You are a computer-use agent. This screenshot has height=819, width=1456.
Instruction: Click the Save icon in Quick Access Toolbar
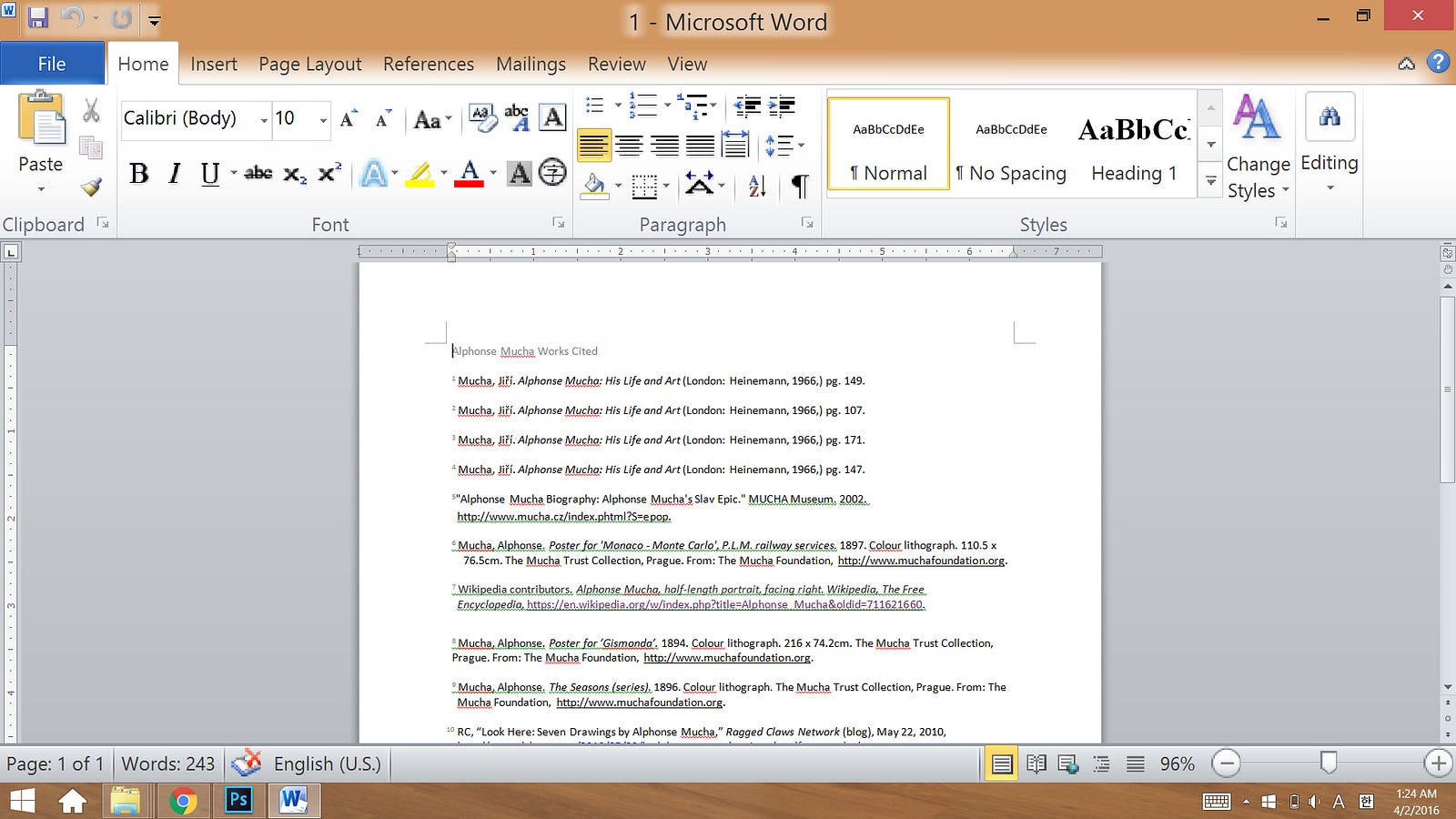[38, 17]
